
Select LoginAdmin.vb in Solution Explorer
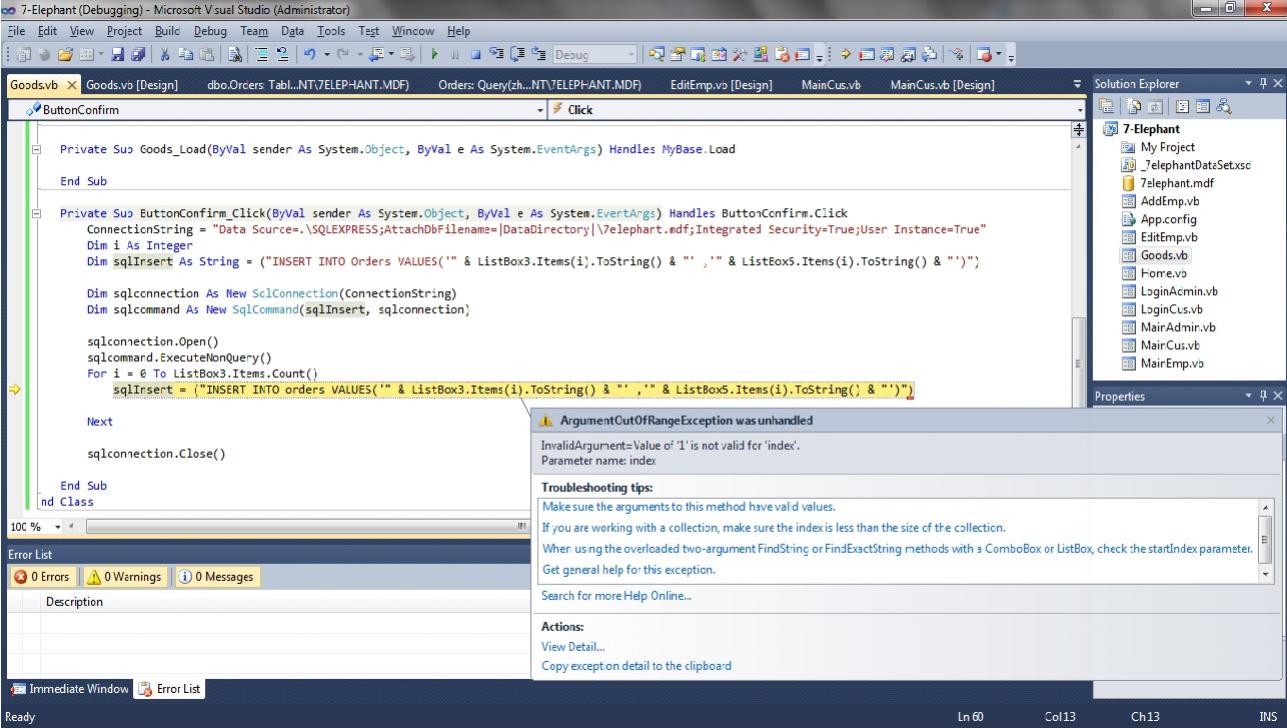(x=1178, y=291)
